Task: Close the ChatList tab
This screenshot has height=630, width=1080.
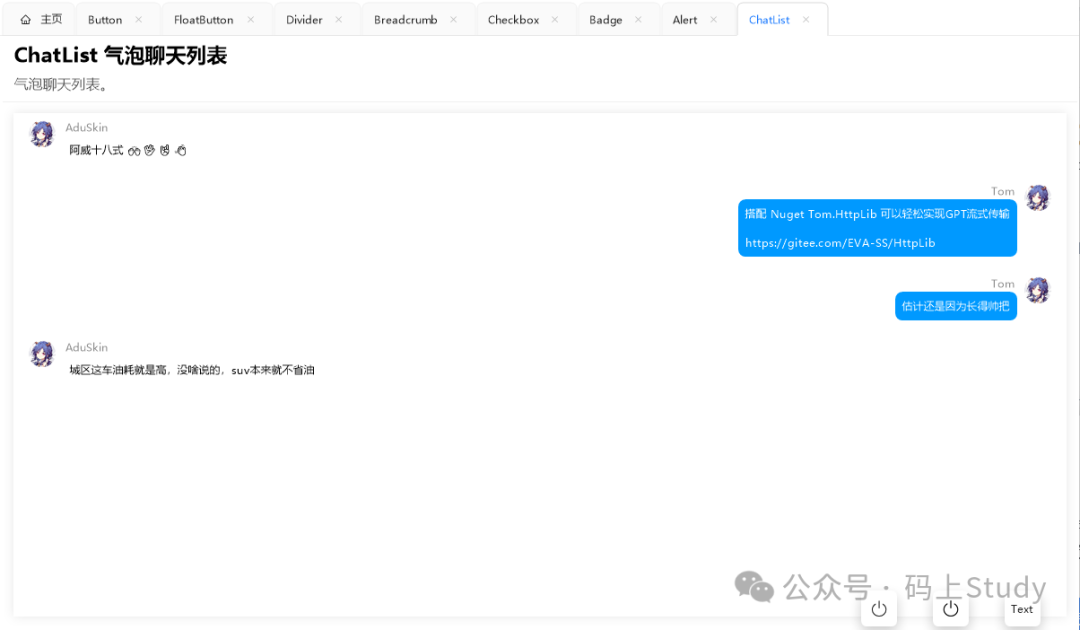Action: [x=806, y=20]
